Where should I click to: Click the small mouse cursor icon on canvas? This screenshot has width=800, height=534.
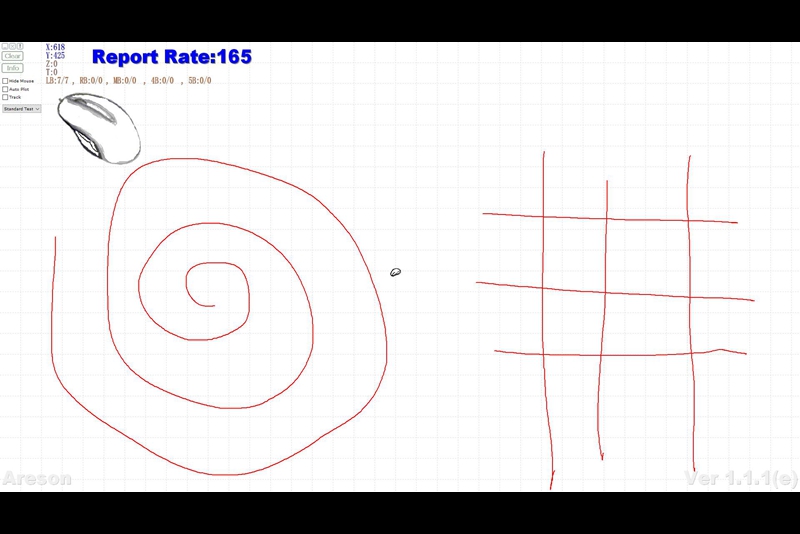tap(395, 272)
